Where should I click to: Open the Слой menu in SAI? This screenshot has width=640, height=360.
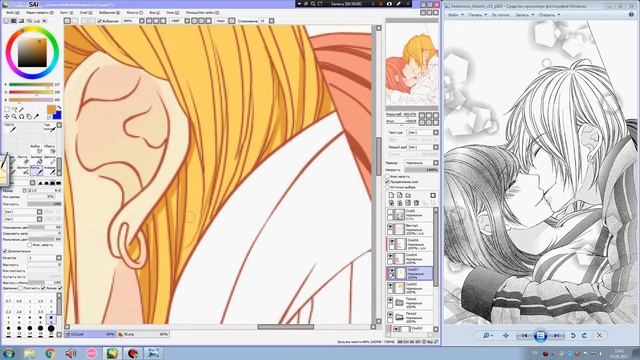coord(85,13)
